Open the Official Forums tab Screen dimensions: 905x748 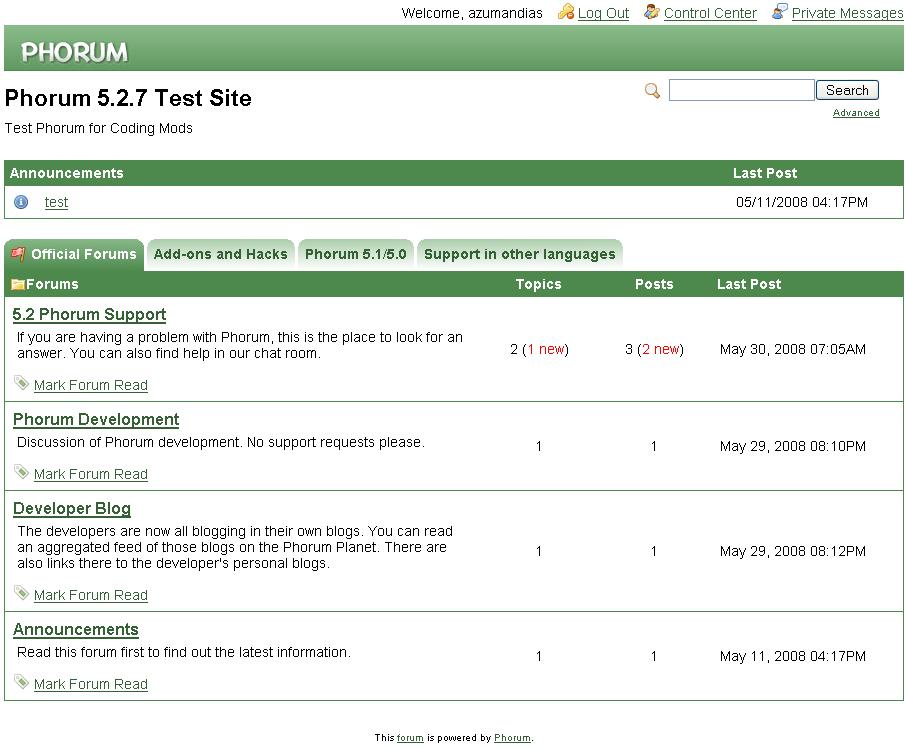click(x=74, y=254)
